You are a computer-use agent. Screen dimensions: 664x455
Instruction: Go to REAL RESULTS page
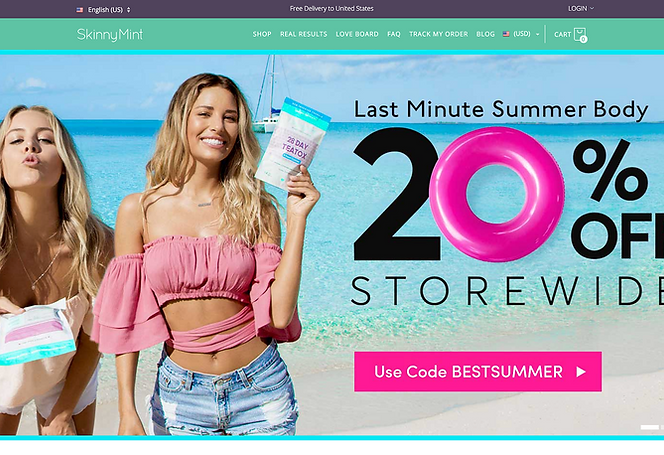click(x=304, y=34)
